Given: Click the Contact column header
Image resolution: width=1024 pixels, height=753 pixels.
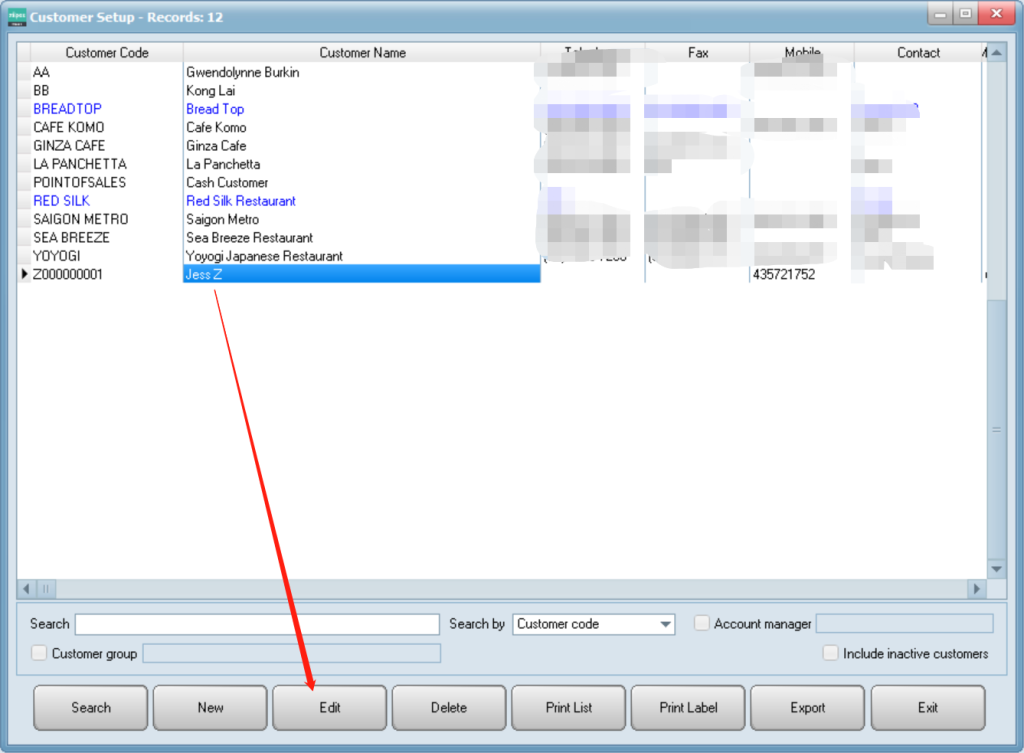Looking at the screenshot, I should [x=918, y=53].
